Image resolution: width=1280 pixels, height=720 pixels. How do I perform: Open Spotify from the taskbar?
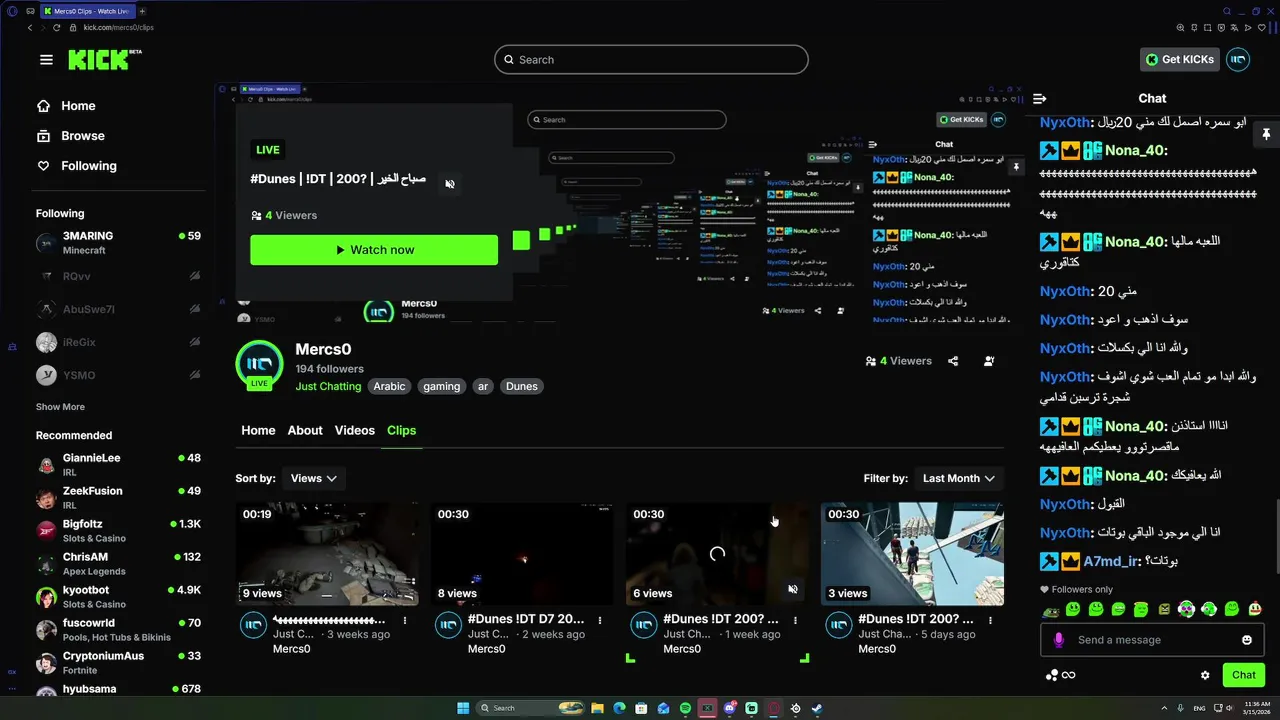point(685,708)
